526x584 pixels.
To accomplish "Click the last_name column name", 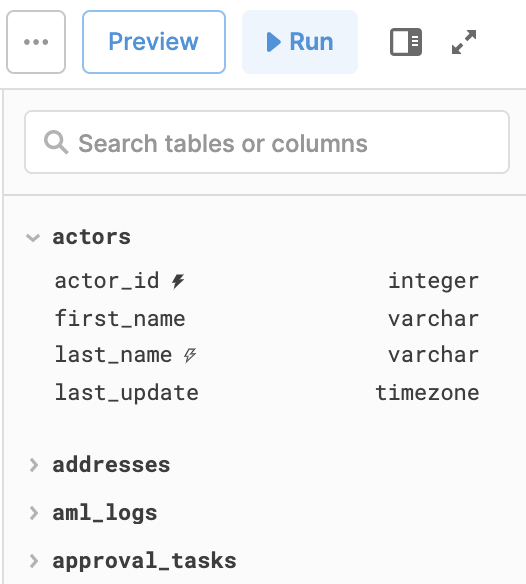I will [113, 355].
